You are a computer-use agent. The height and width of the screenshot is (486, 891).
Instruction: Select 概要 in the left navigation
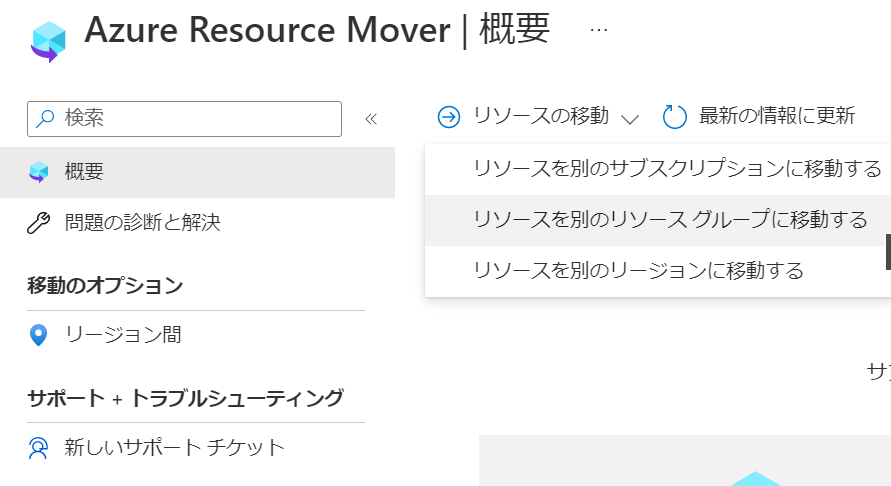(x=197, y=172)
